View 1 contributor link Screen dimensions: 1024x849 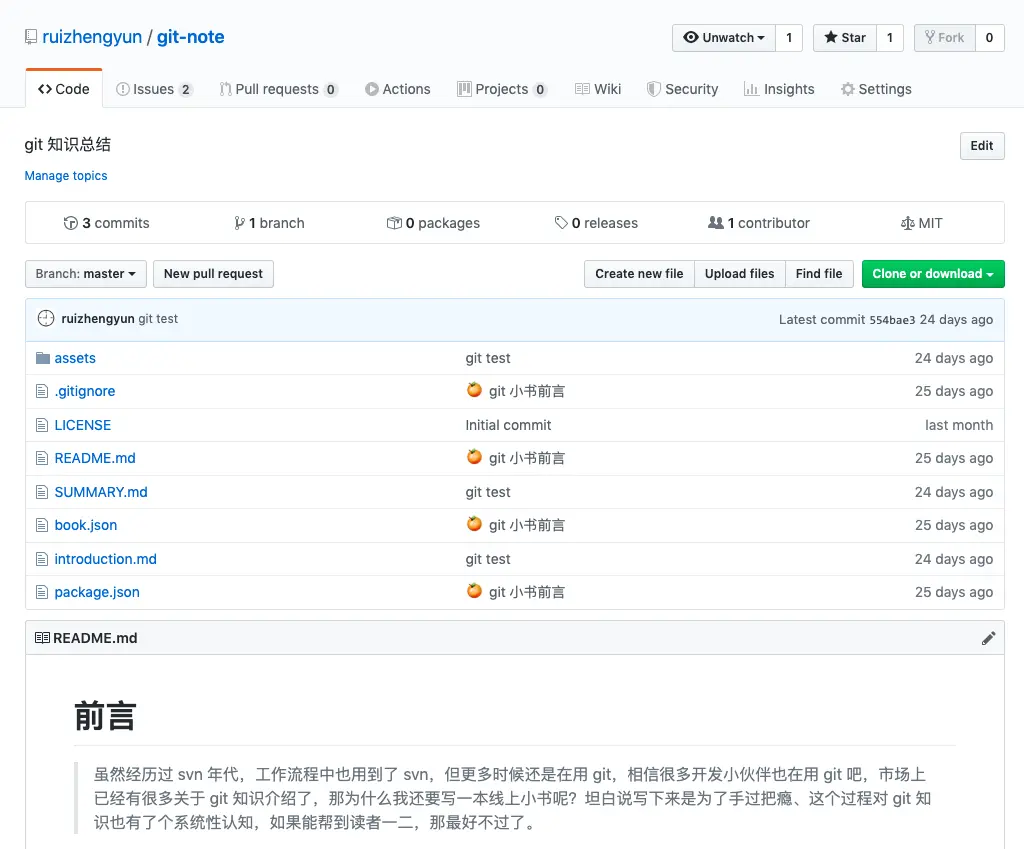[x=759, y=223]
